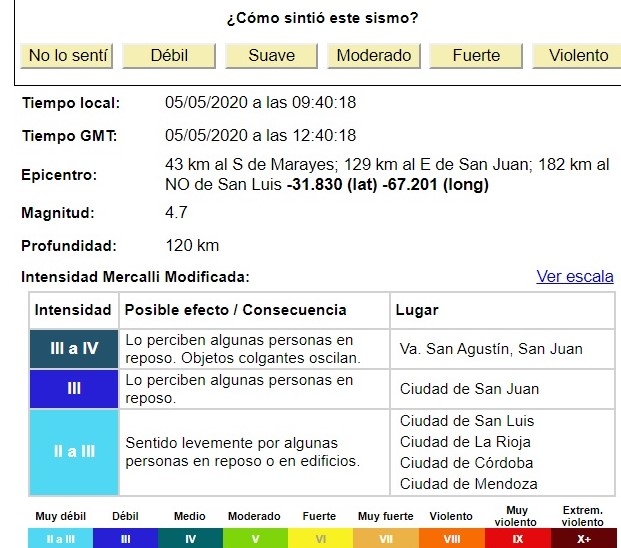Click the GMT time value '12:40:18'

click(324, 135)
